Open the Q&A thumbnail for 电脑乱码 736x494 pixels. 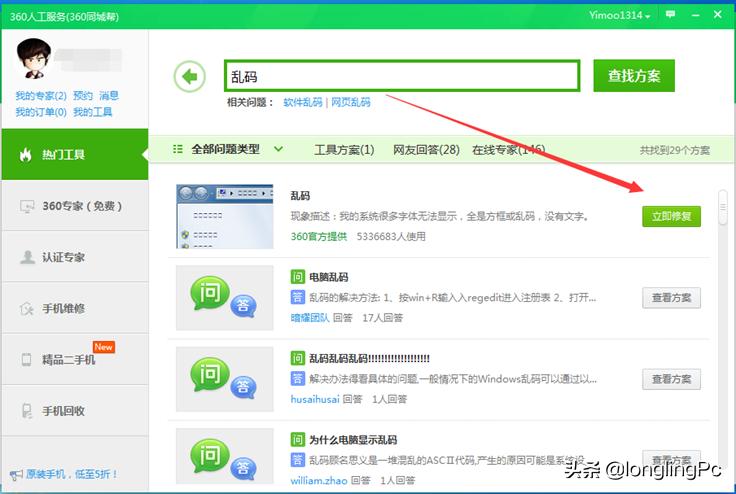click(225, 298)
